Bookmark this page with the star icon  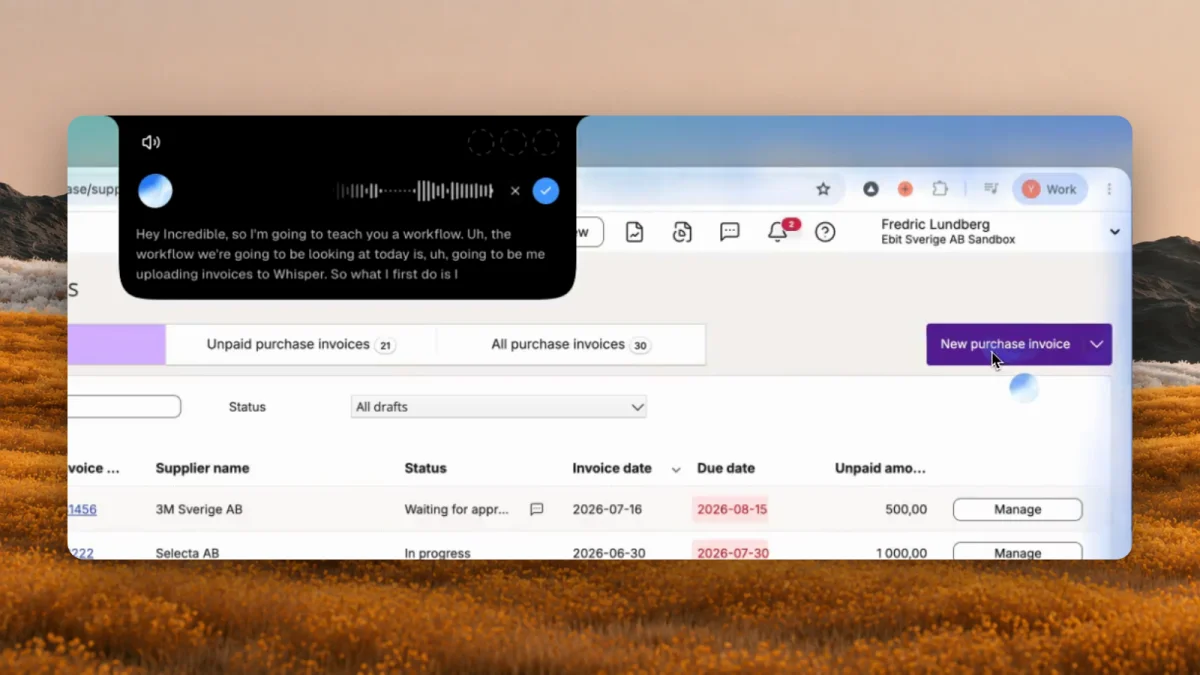click(823, 189)
